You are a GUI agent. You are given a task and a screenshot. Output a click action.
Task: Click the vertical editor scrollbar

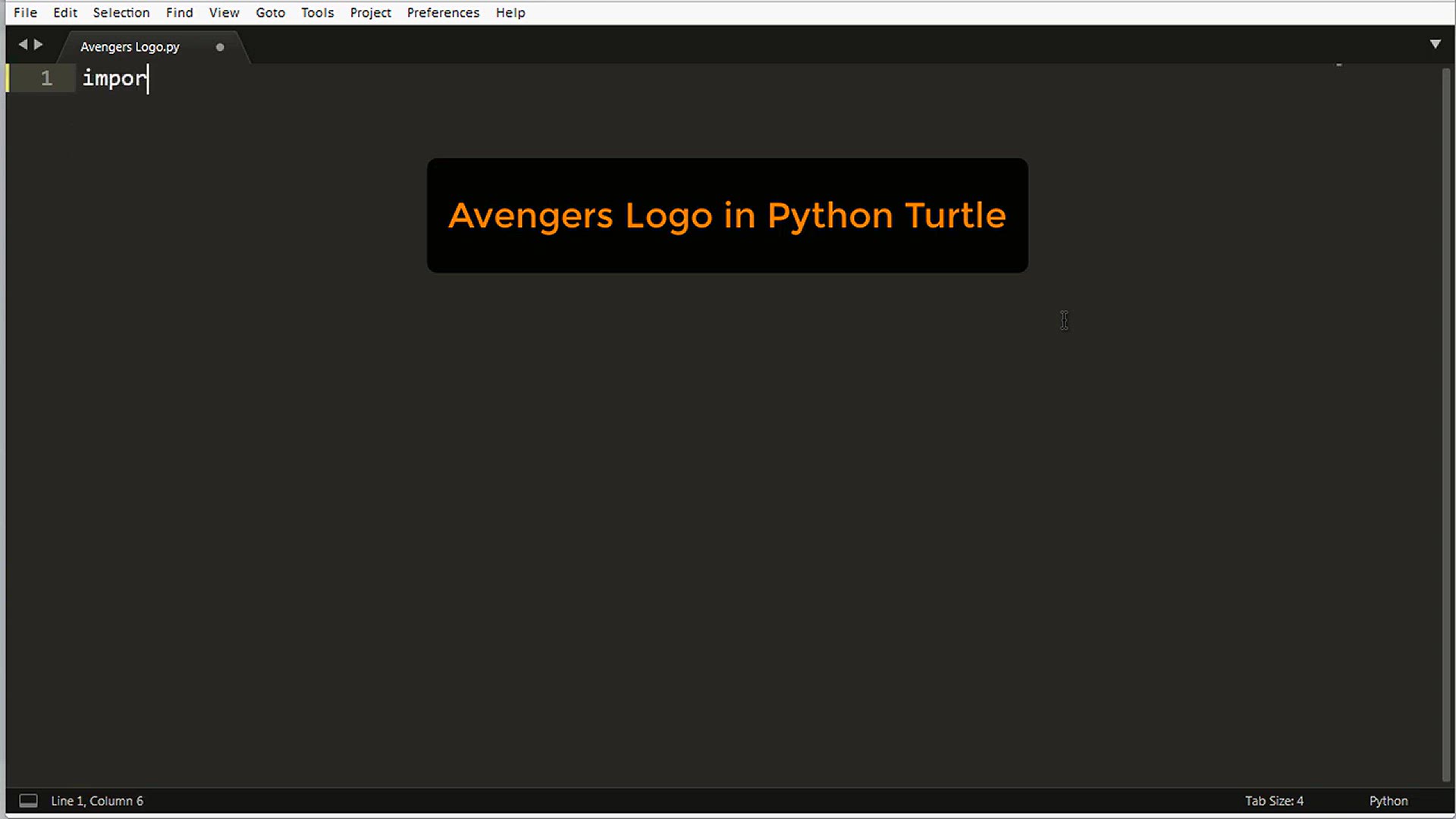pyautogui.click(x=1446, y=425)
